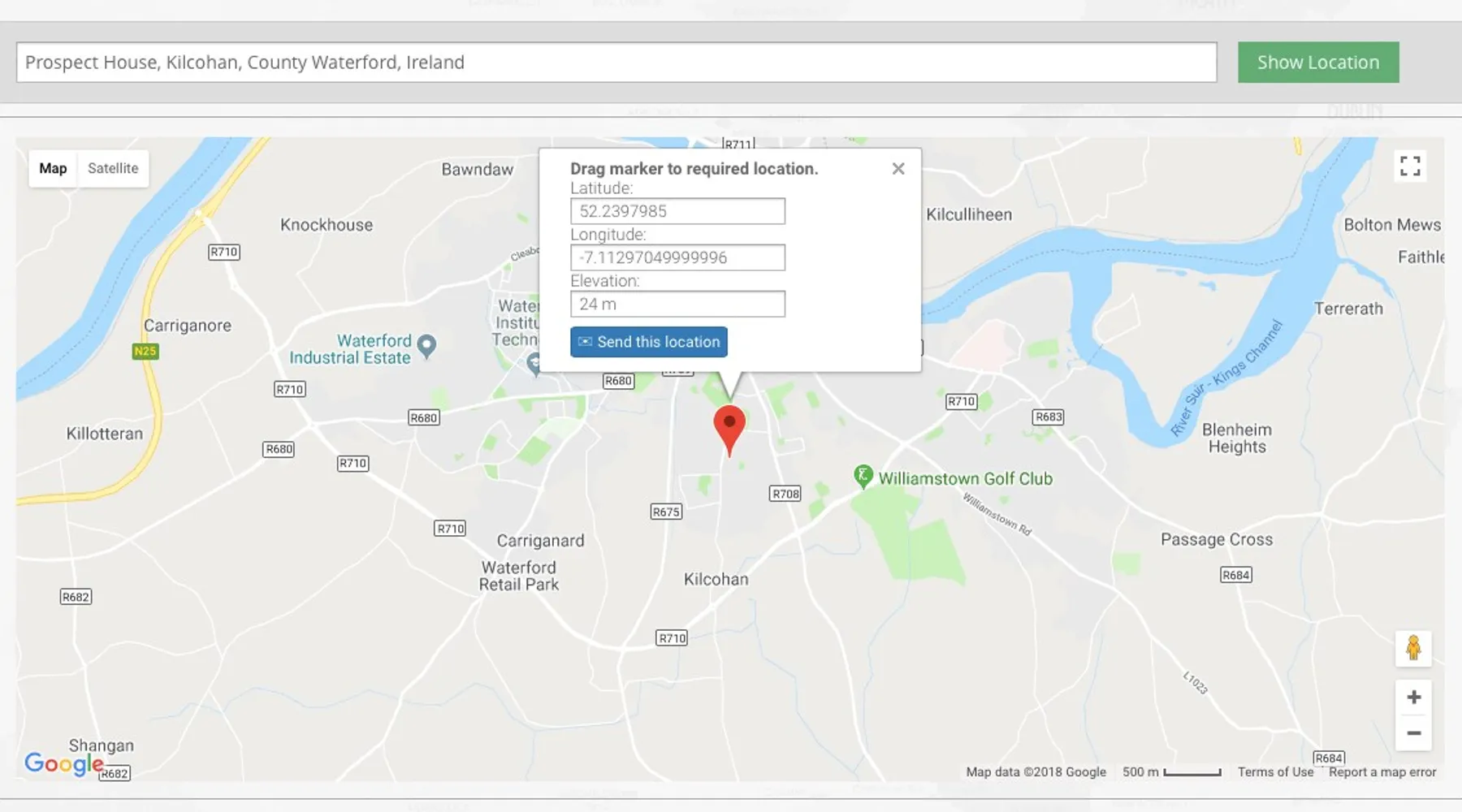
Task: Click the Latitude input field
Action: click(677, 211)
